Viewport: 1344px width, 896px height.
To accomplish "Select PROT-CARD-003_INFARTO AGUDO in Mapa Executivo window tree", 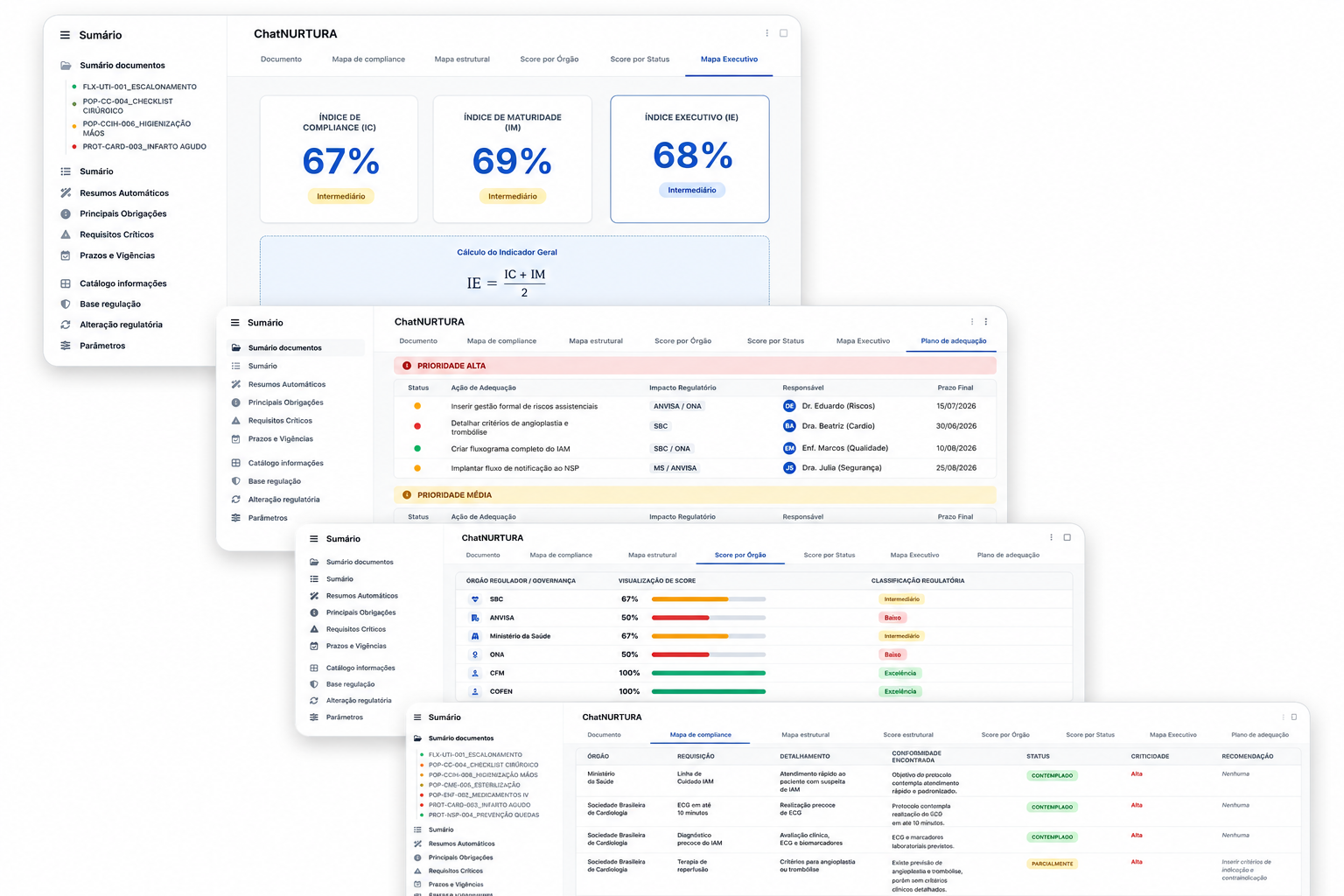I will pyautogui.click(x=144, y=147).
